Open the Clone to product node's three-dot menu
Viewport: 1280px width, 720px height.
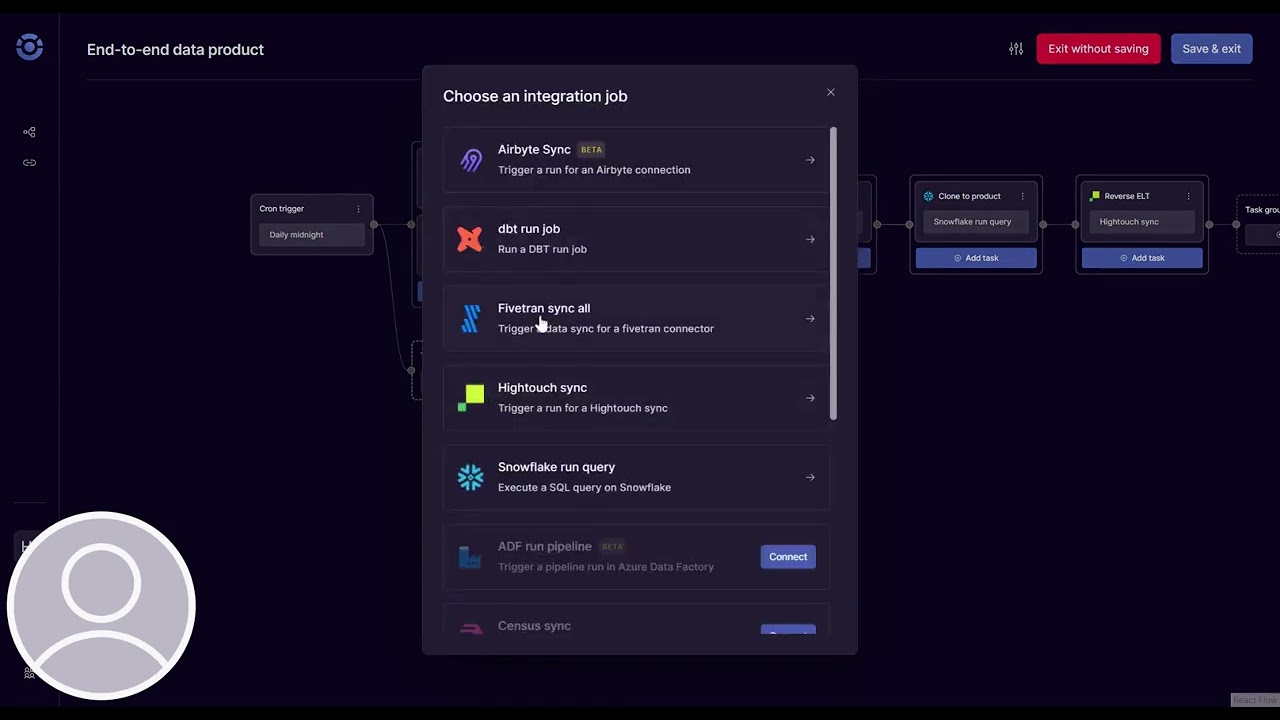(x=1022, y=196)
